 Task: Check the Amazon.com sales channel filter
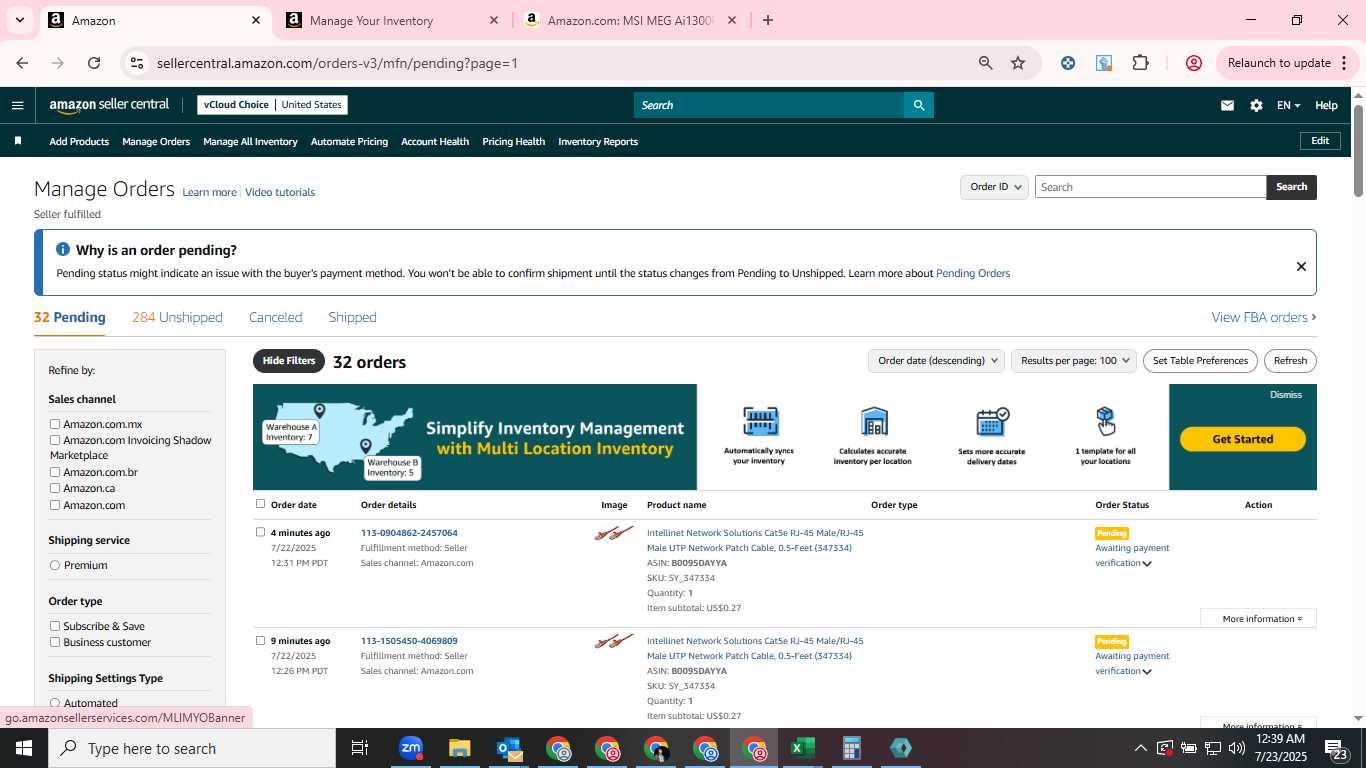55,505
